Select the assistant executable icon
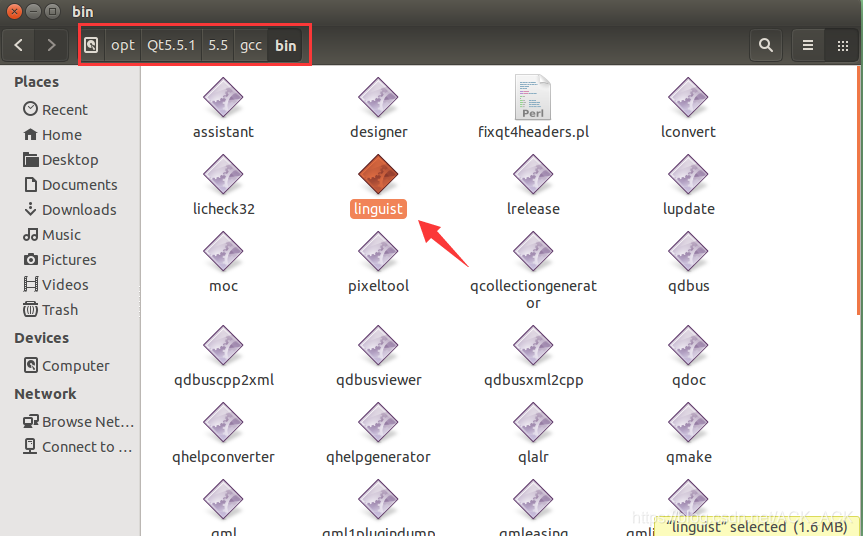Viewport: 863px width, 536px height. click(x=223, y=97)
